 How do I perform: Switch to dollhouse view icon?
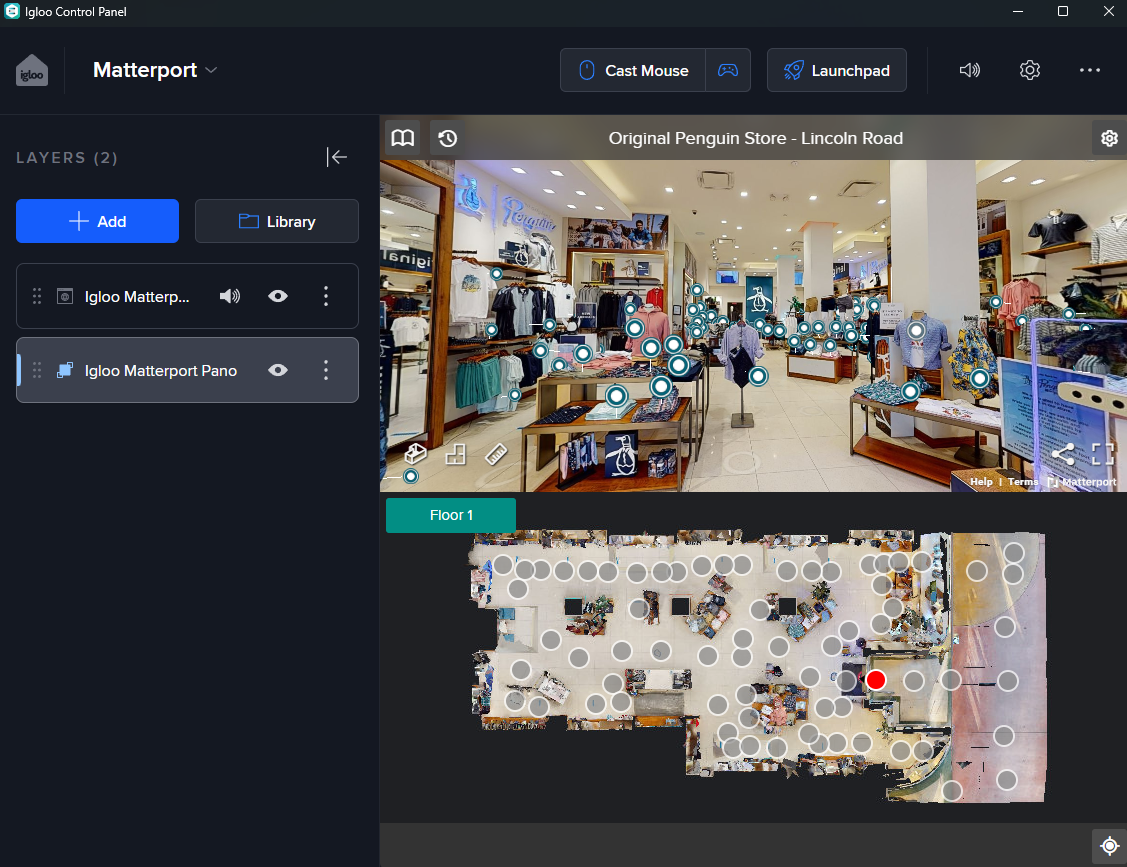pos(415,454)
